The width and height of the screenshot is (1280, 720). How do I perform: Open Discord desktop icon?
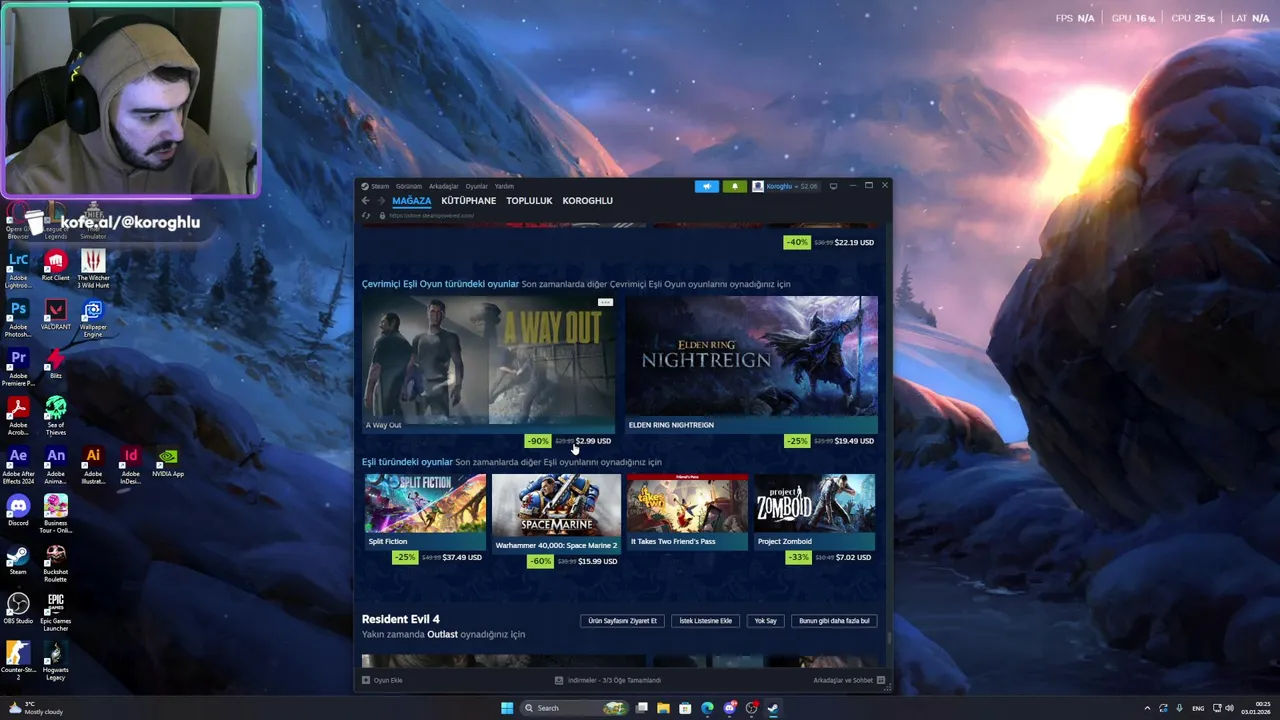coord(18,511)
